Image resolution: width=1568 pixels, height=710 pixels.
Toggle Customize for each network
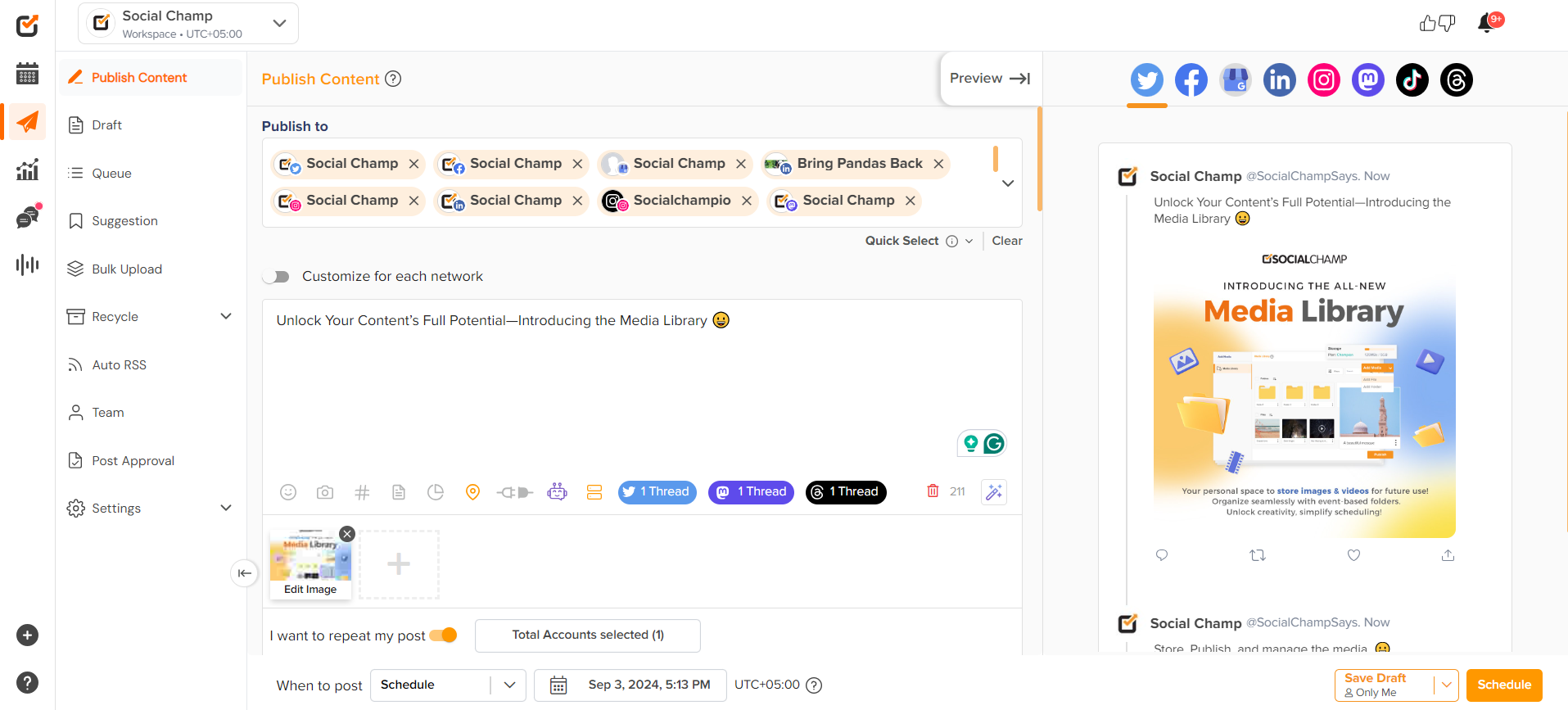click(276, 277)
